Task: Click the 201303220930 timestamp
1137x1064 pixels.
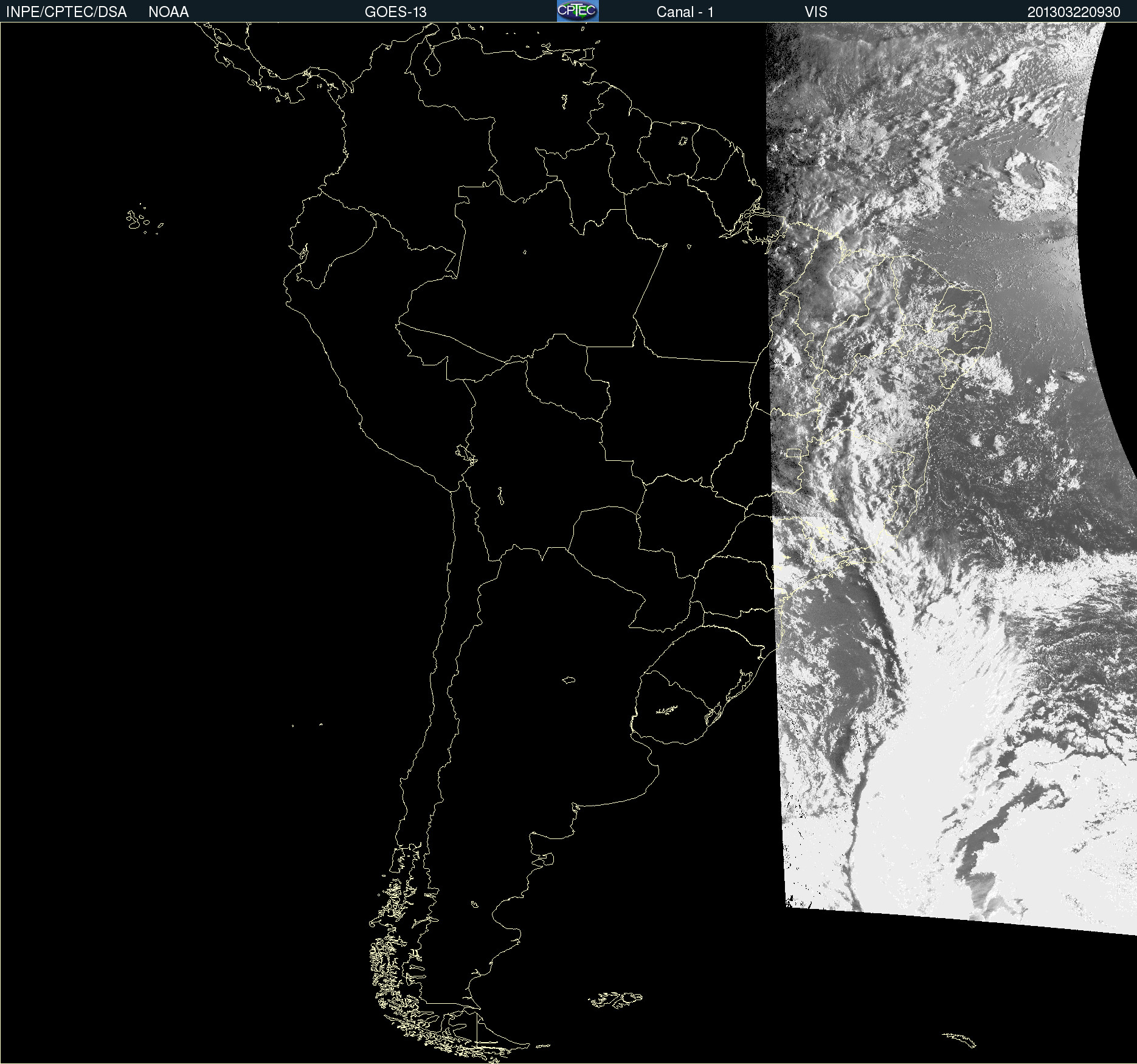Action: coord(1073,12)
